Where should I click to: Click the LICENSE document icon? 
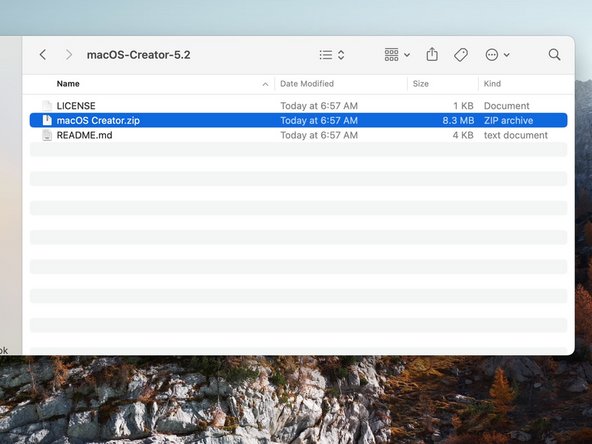47,106
